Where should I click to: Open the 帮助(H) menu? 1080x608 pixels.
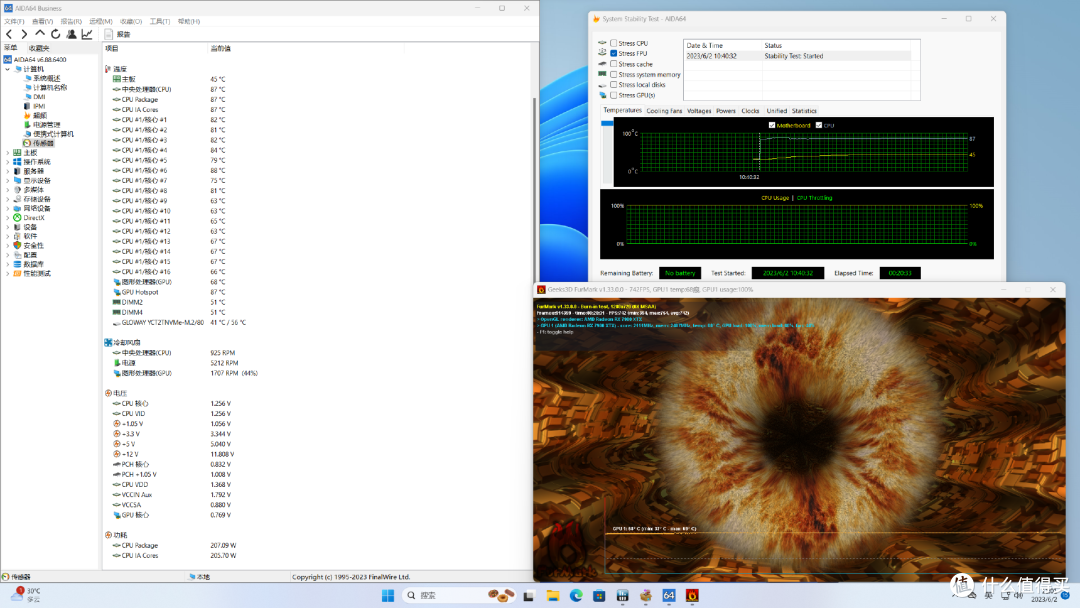[x=189, y=21]
